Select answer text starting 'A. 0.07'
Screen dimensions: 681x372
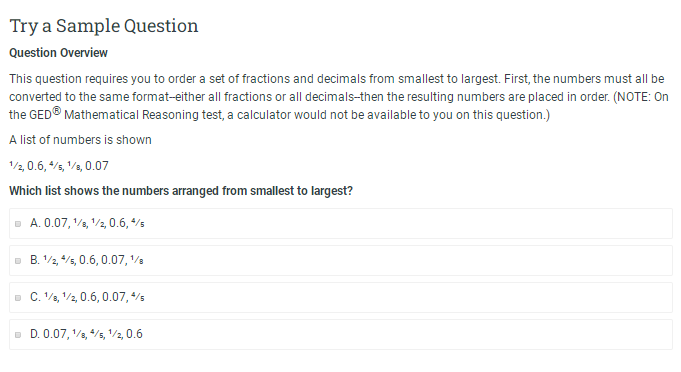click(87, 223)
